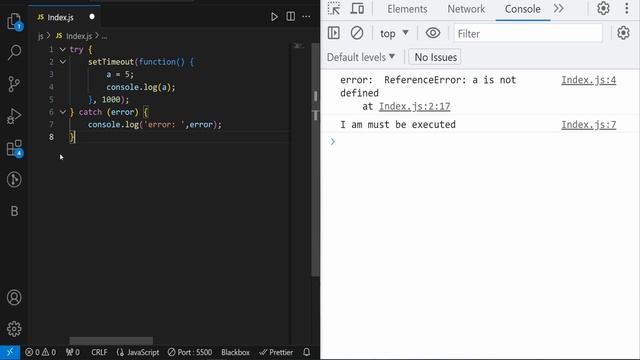Clear the console

[x=357, y=33]
